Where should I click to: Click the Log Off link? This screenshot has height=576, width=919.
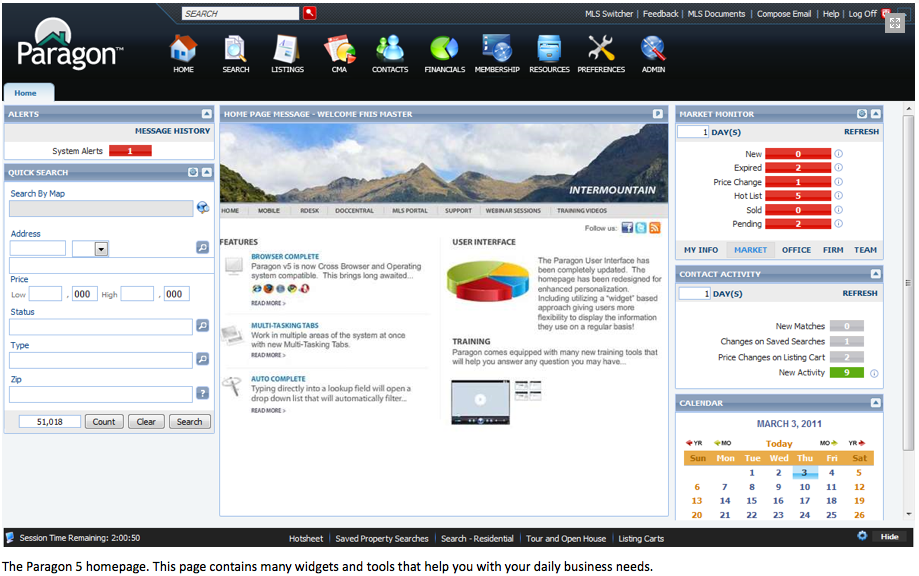tap(863, 13)
